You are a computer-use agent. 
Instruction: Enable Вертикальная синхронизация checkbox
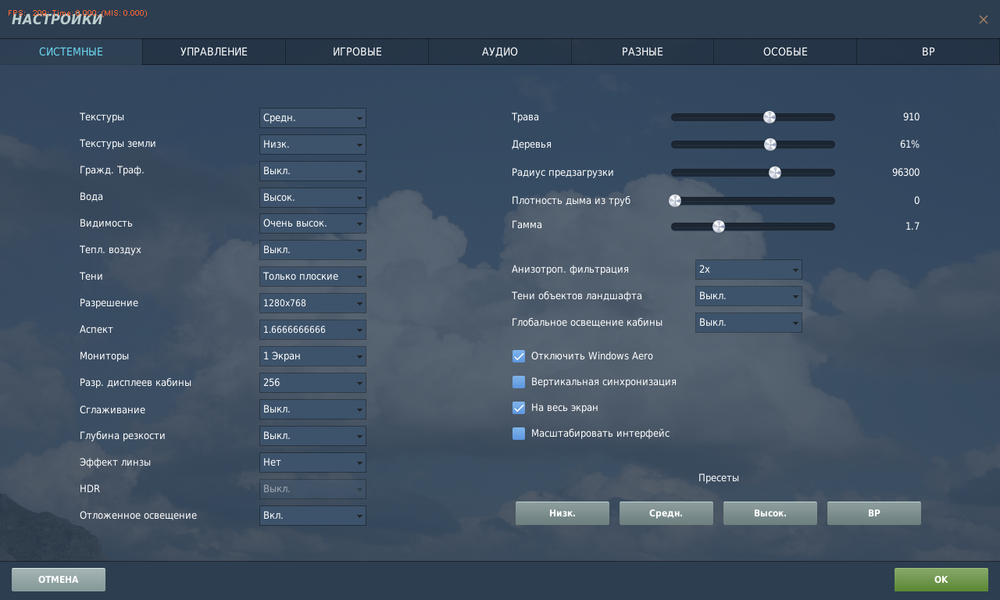tap(518, 382)
